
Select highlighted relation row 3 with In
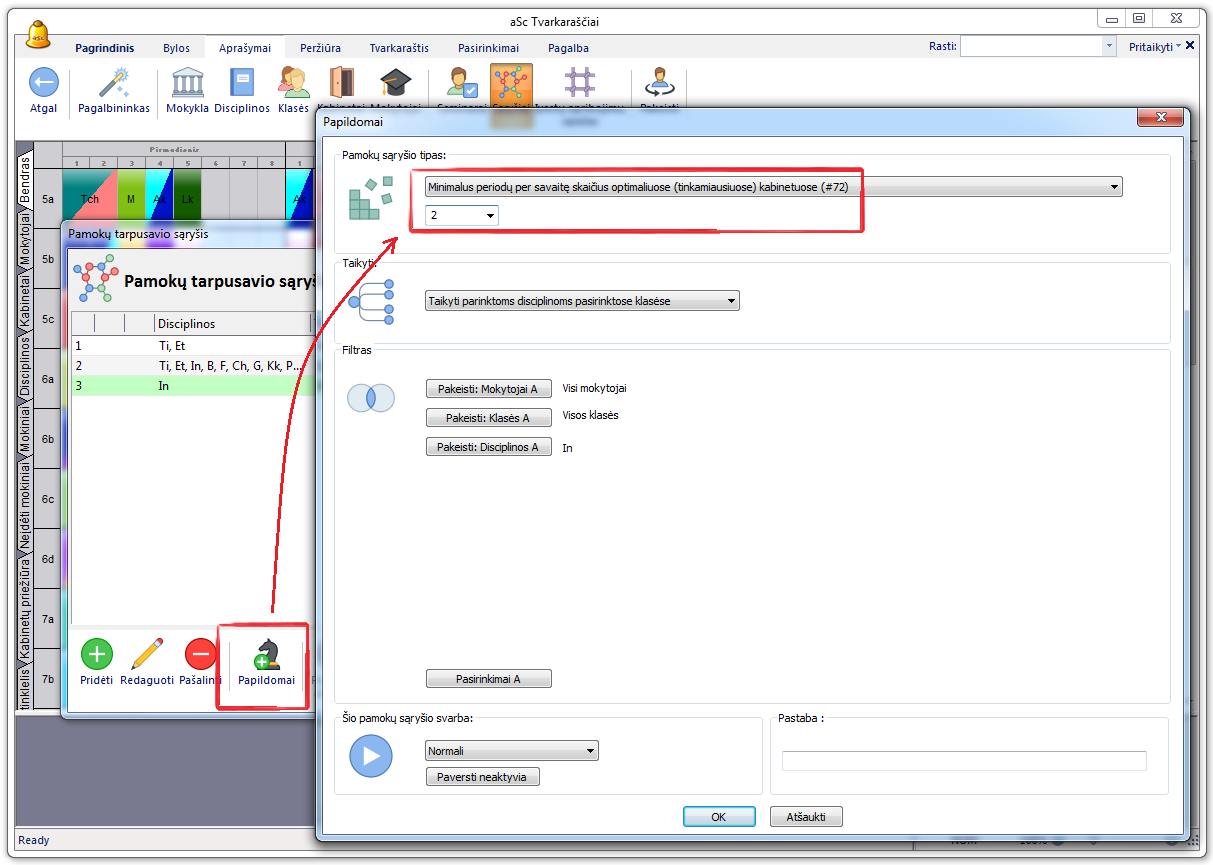[x=192, y=385]
